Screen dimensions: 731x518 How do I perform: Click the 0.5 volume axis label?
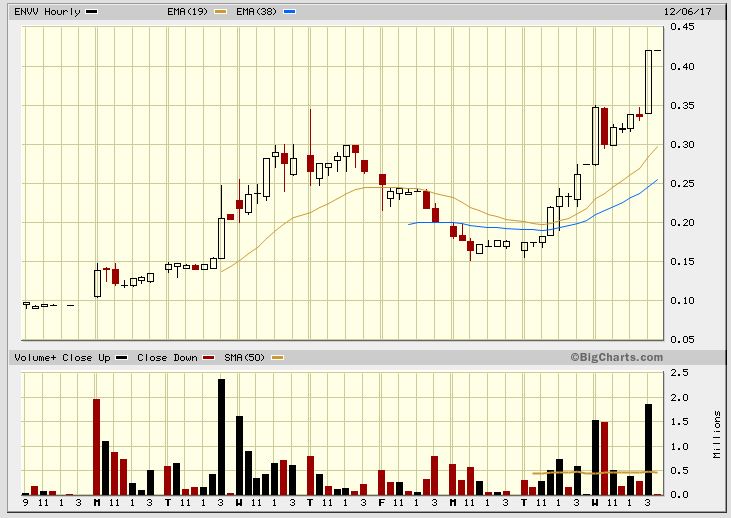pos(679,471)
